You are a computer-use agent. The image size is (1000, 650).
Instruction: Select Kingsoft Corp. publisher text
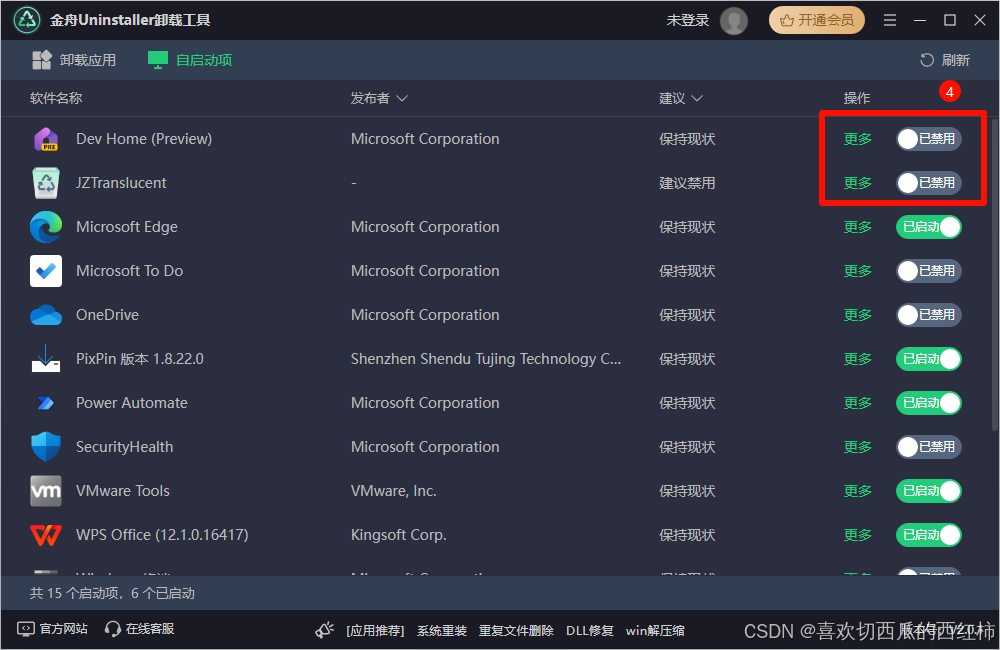pos(399,535)
